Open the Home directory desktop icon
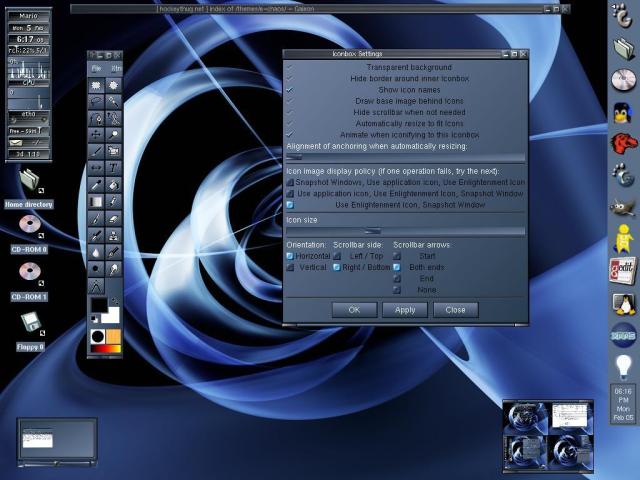 coord(31,181)
